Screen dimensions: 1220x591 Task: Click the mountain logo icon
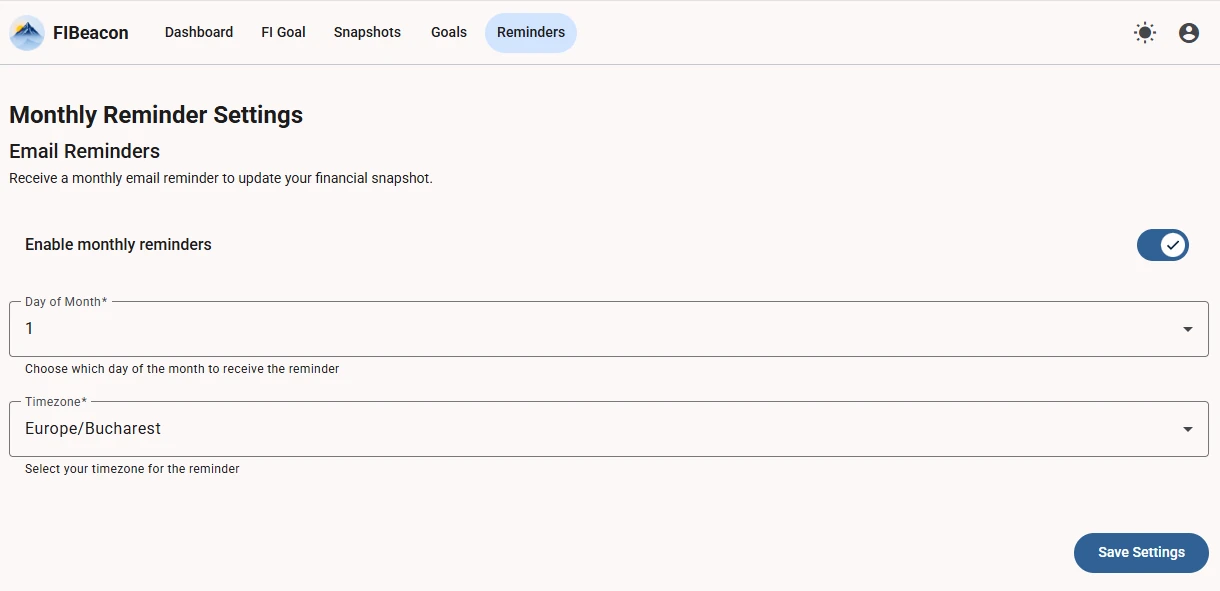(x=26, y=32)
